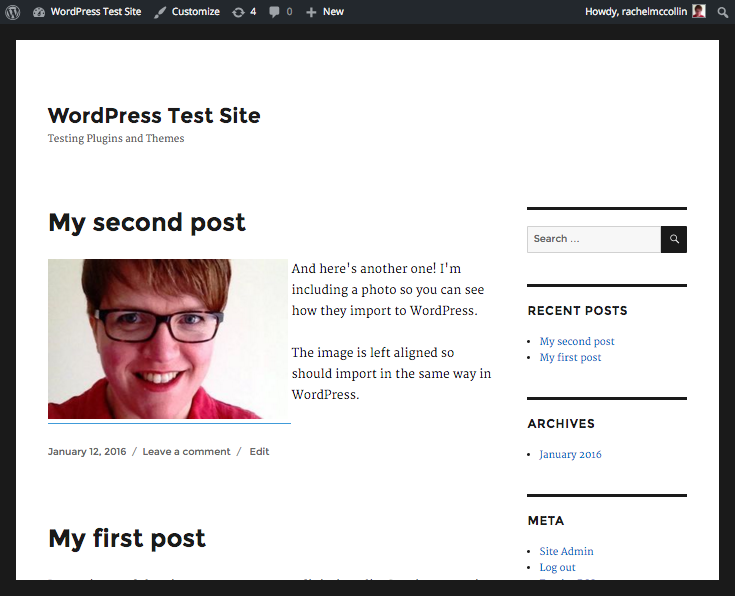Click the META widget heading
The height and width of the screenshot is (596, 735).
click(x=546, y=521)
